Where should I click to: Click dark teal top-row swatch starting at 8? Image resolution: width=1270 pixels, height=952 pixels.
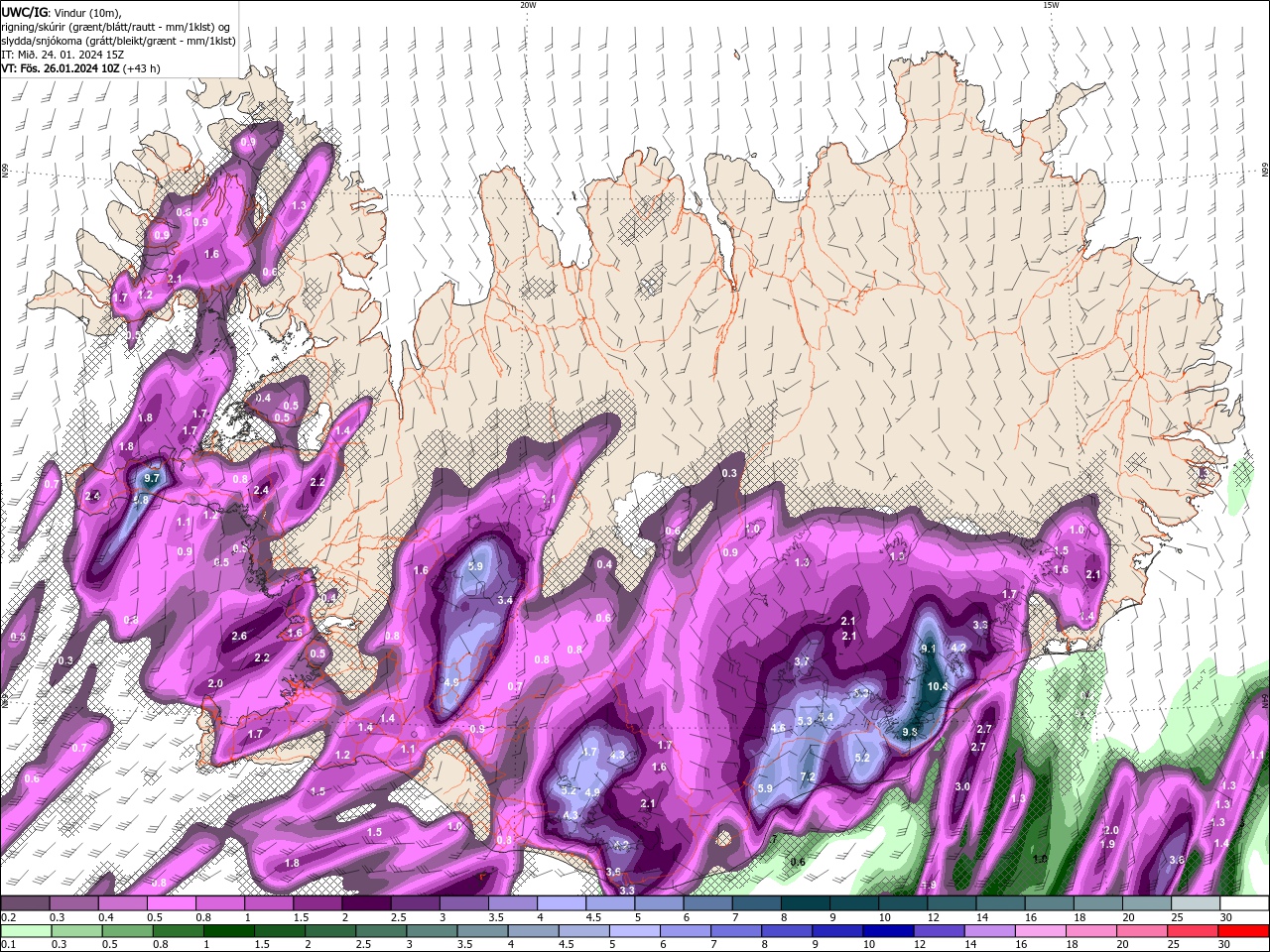point(804,903)
